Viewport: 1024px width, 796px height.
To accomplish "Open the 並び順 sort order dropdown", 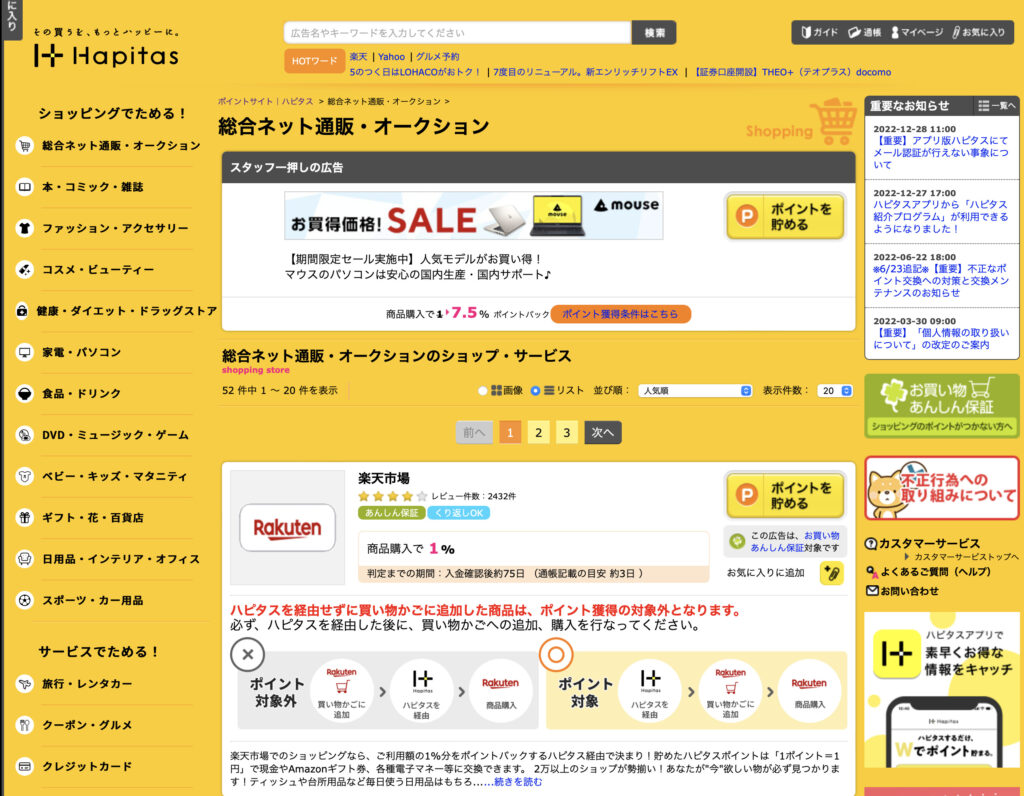I will (x=695, y=391).
